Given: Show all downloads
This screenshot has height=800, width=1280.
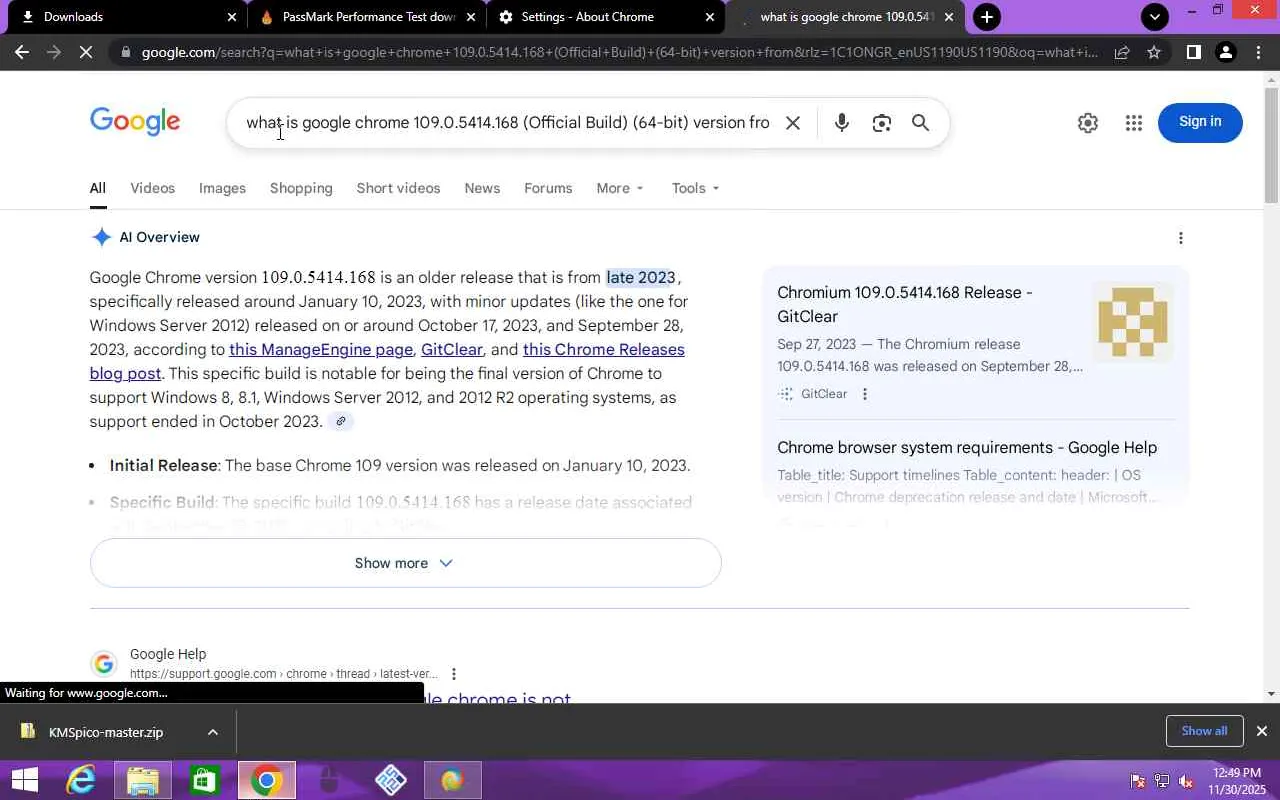Looking at the screenshot, I should tap(1204, 731).
